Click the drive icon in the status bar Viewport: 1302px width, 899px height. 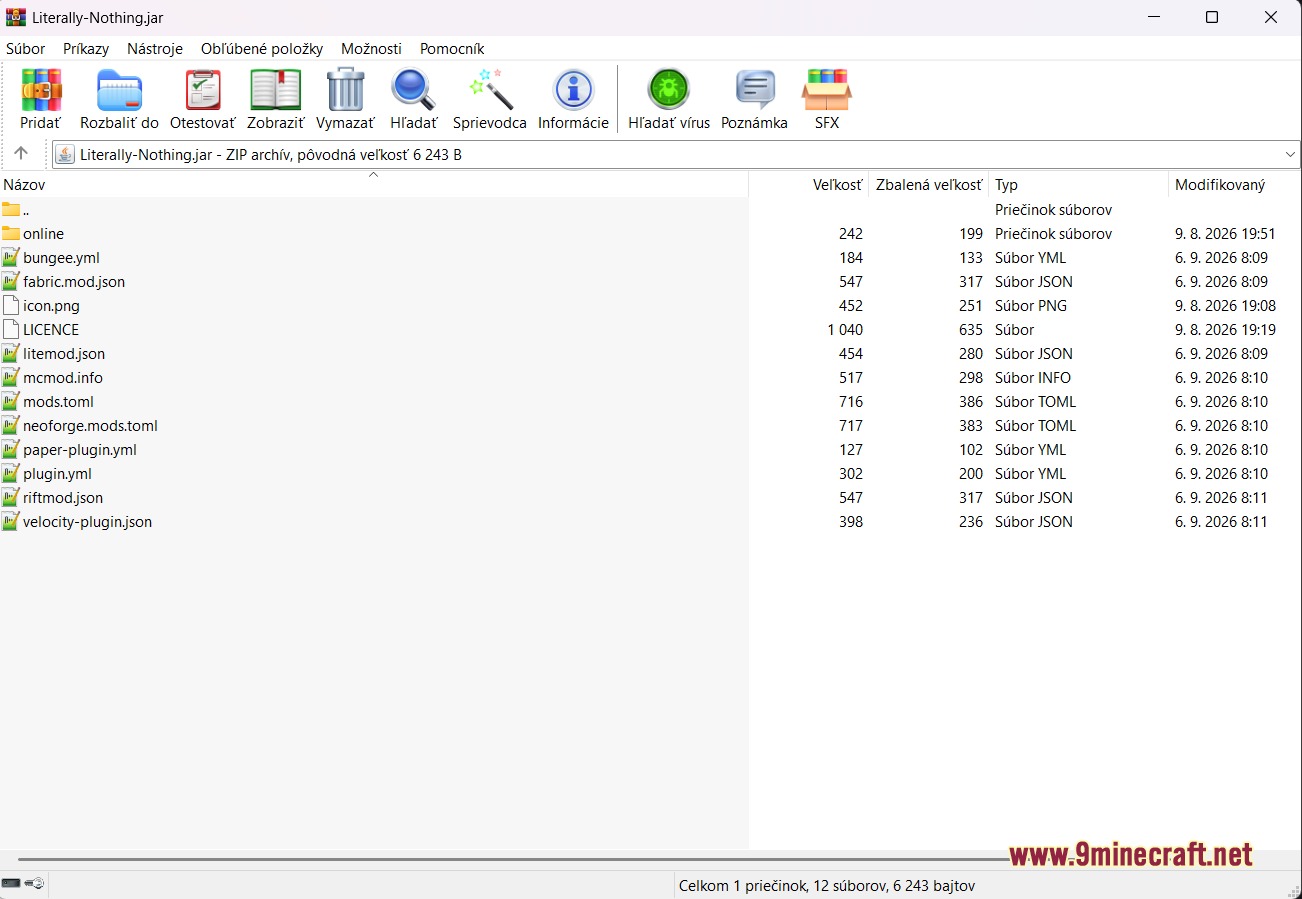coord(11,884)
